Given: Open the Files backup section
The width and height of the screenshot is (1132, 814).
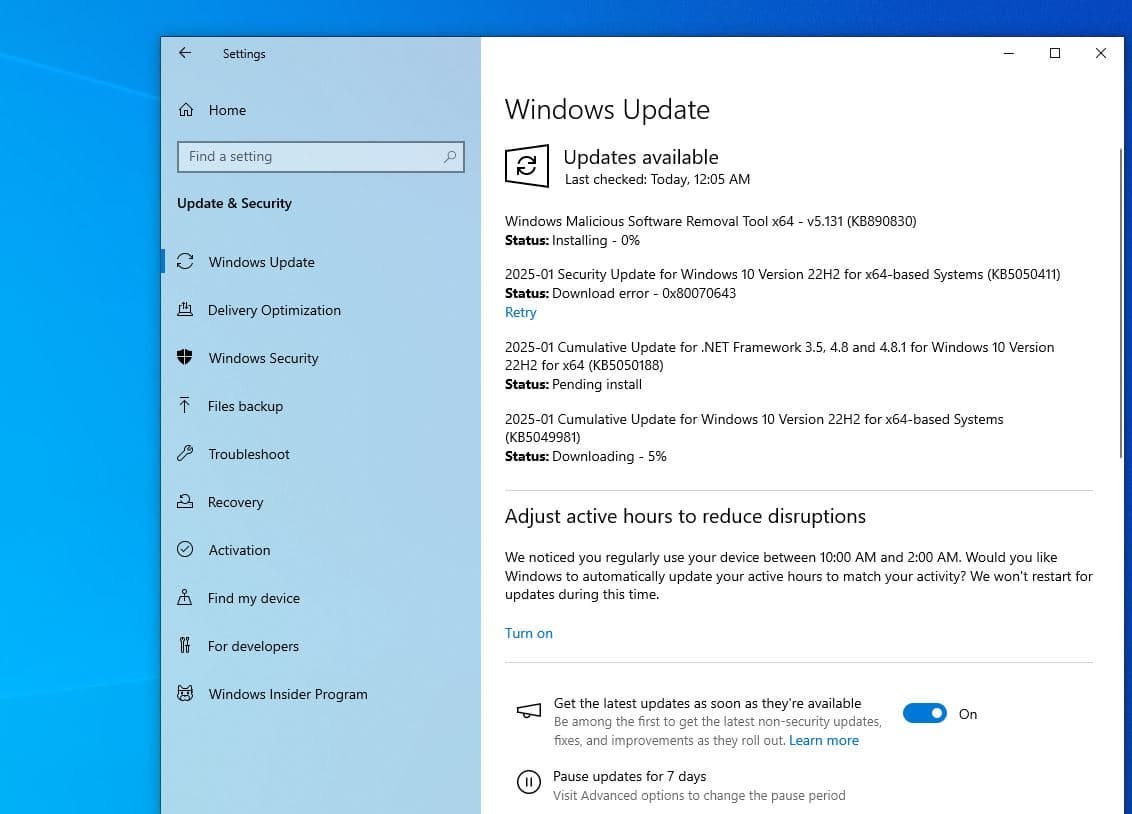Looking at the screenshot, I should 245,406.
